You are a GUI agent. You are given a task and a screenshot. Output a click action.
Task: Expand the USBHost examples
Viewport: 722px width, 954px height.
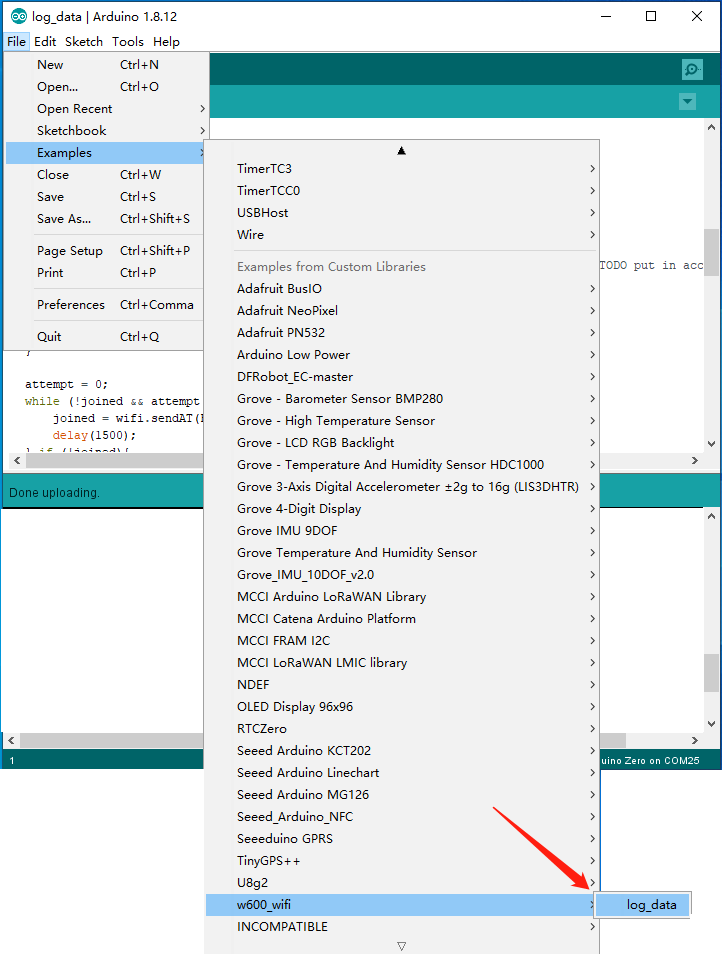(402, 212)
